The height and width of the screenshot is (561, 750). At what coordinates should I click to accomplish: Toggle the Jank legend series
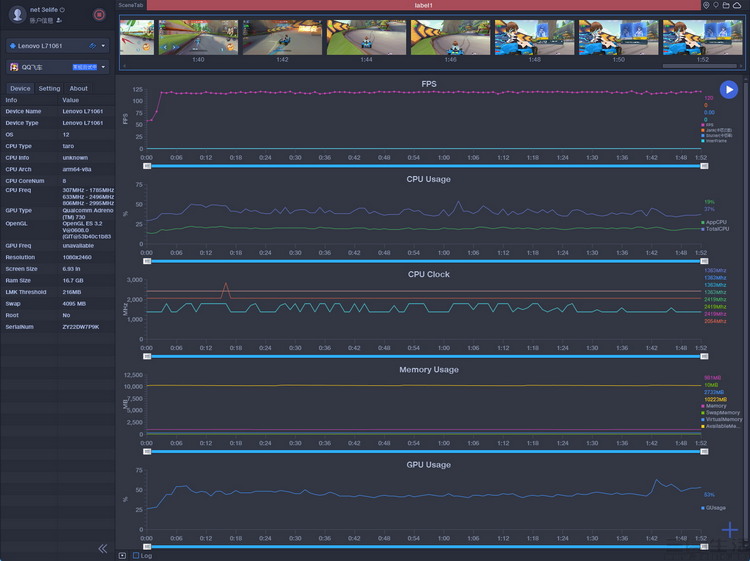tap(717, 130)
